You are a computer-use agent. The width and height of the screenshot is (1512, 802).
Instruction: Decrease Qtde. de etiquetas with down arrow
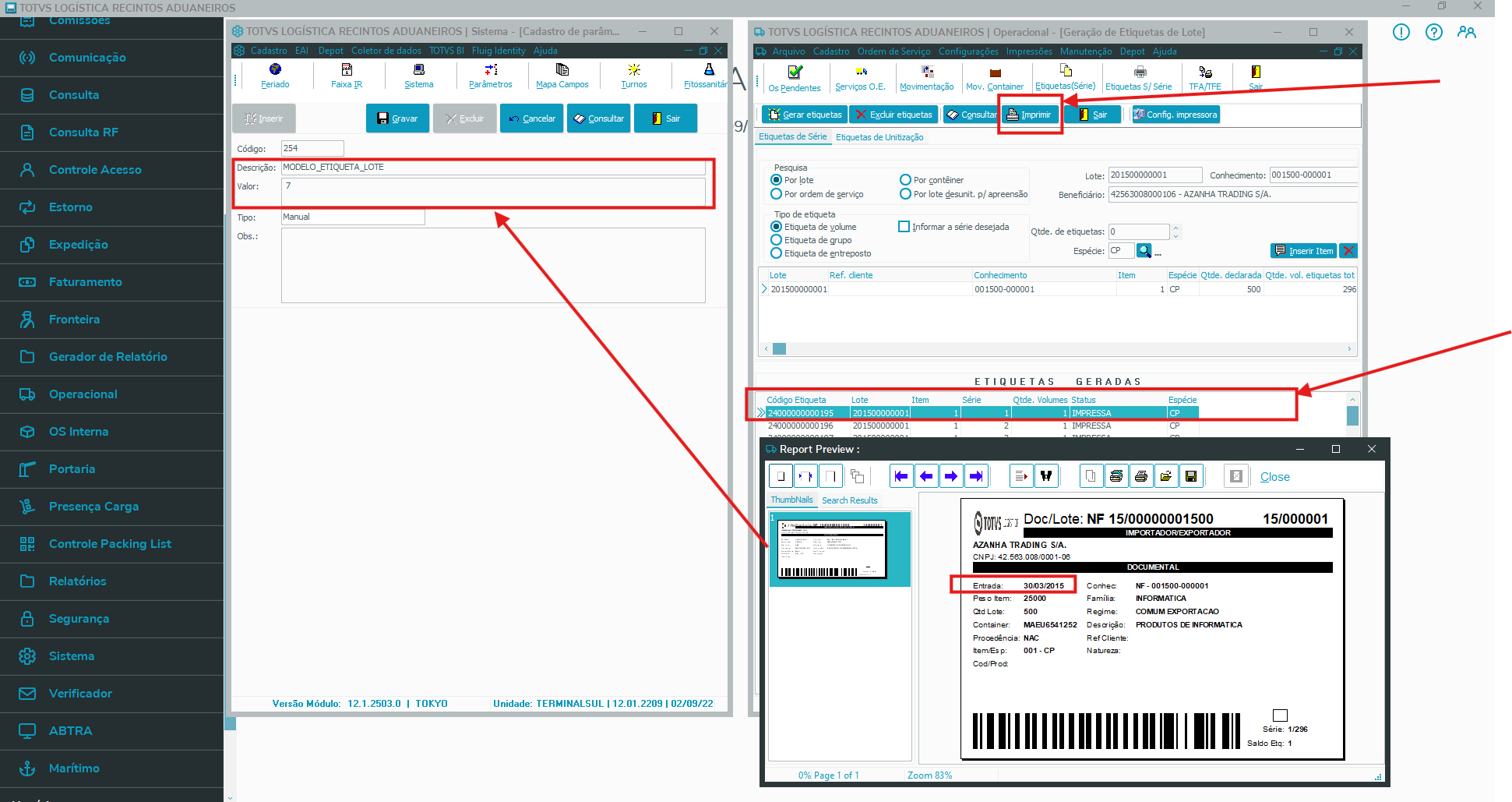click(1176, 235)
